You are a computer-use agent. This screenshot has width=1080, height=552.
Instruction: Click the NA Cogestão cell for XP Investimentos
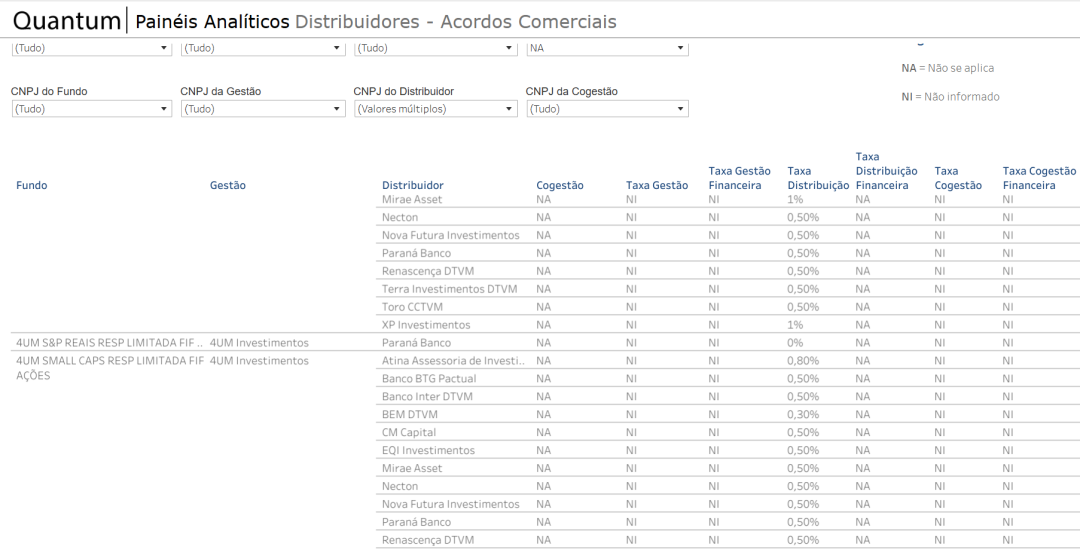[543, 325]
